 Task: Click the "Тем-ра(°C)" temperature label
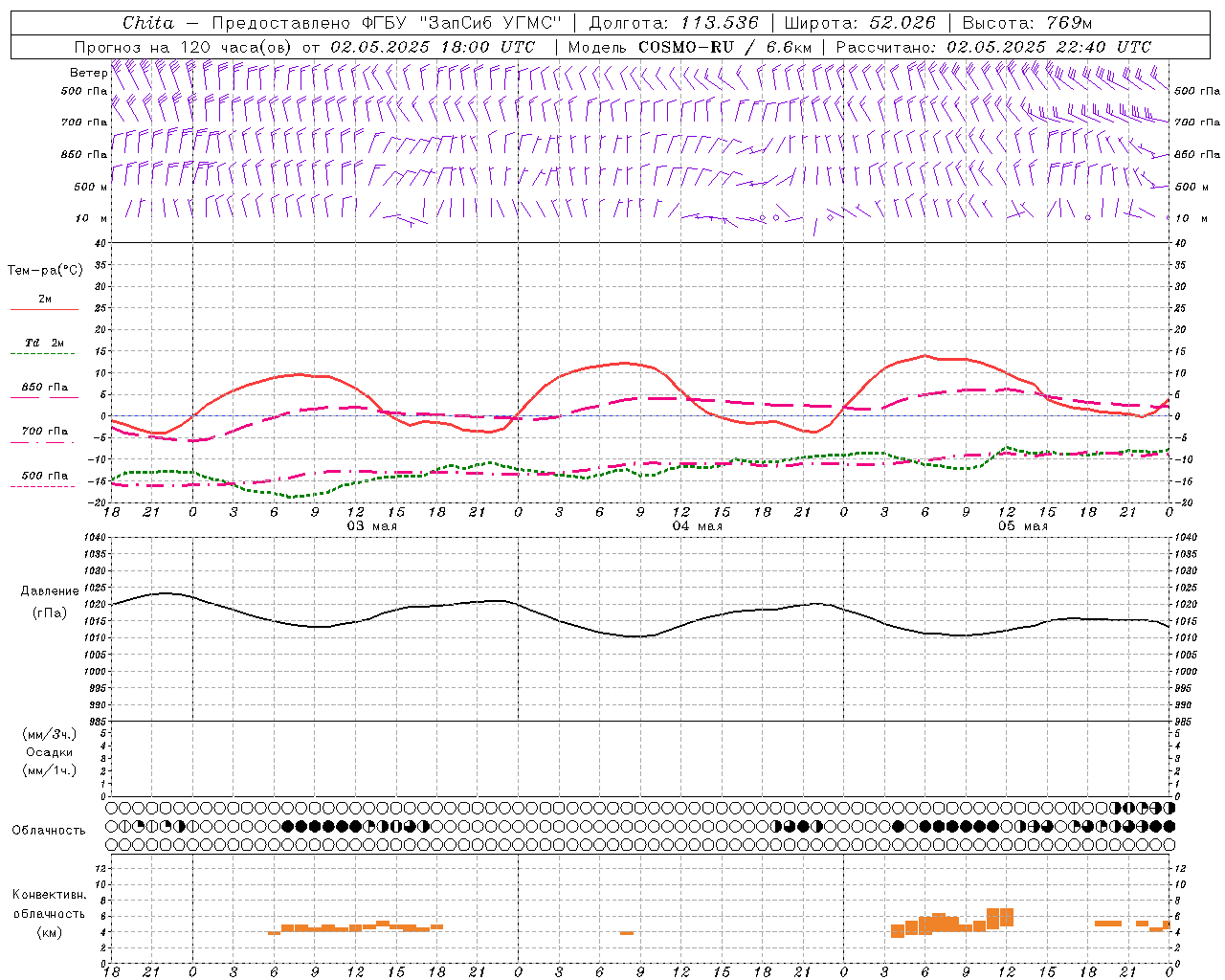[45, 271]
